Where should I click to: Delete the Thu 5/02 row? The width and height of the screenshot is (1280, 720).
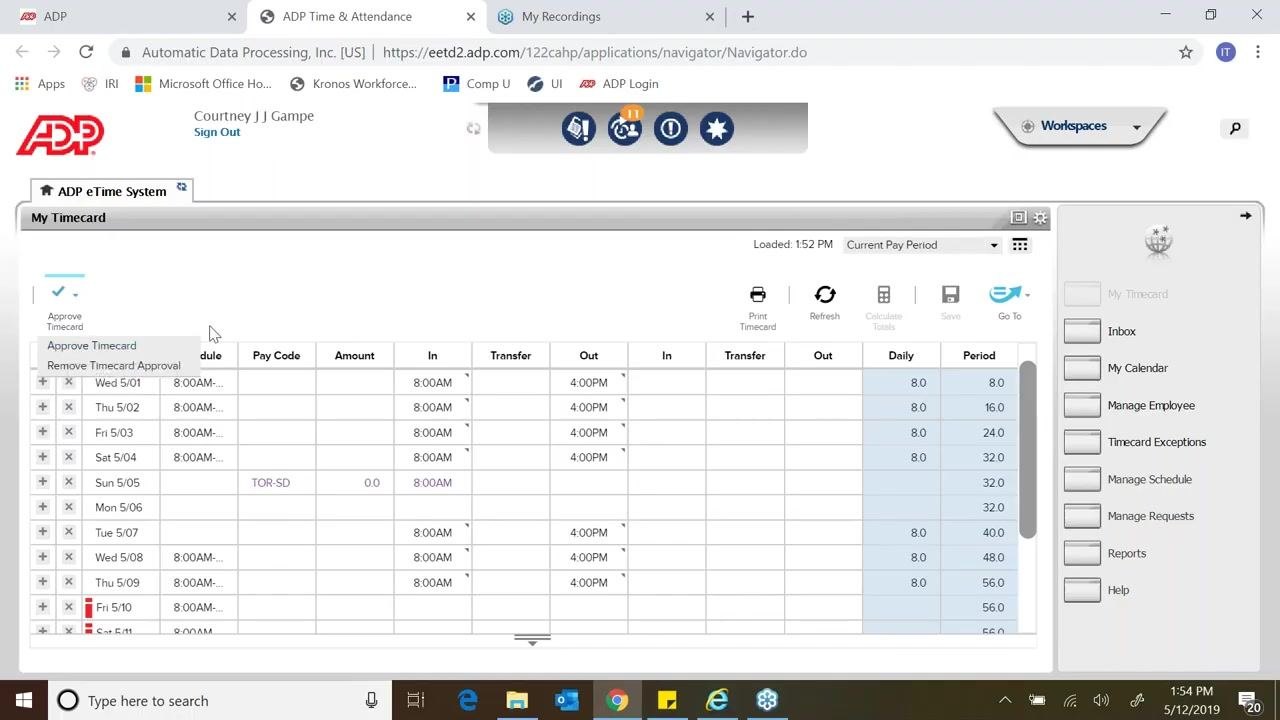point(69,407)
